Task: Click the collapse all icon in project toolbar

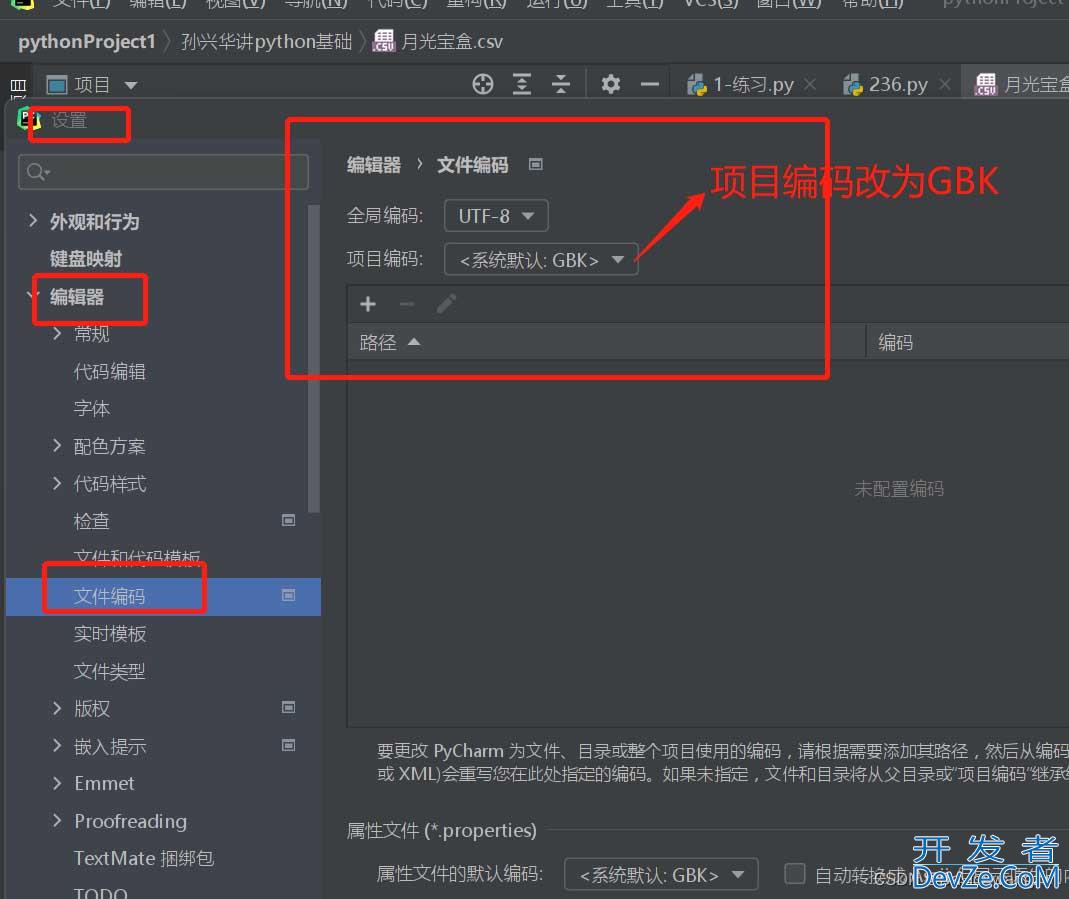Action: point(560,85)
